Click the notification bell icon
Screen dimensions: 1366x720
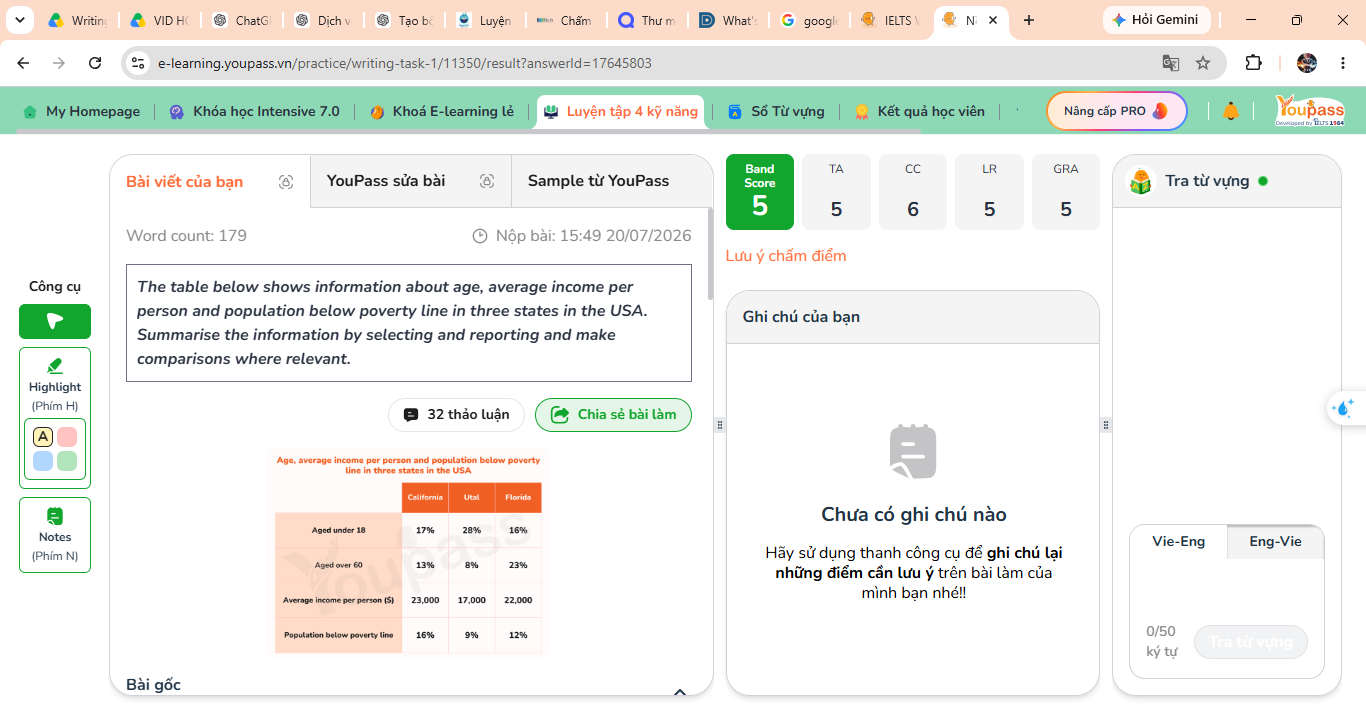tap(1231, 111)
